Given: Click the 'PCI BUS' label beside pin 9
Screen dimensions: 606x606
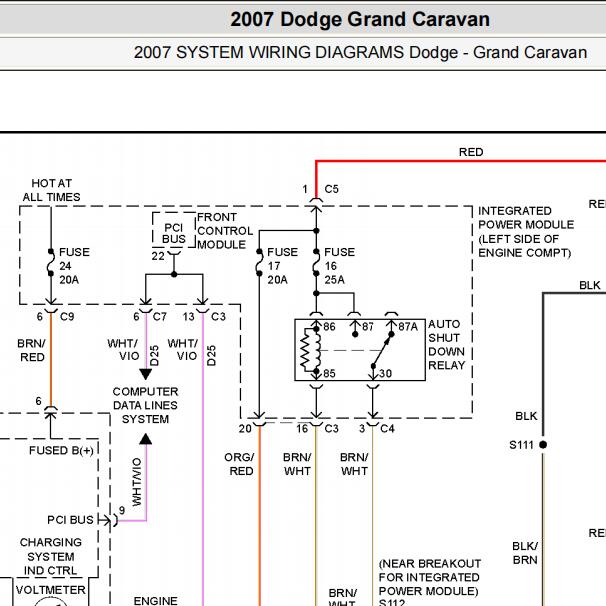Looking at the screenshot, I should pyautogui.click(x=70, y=520).
